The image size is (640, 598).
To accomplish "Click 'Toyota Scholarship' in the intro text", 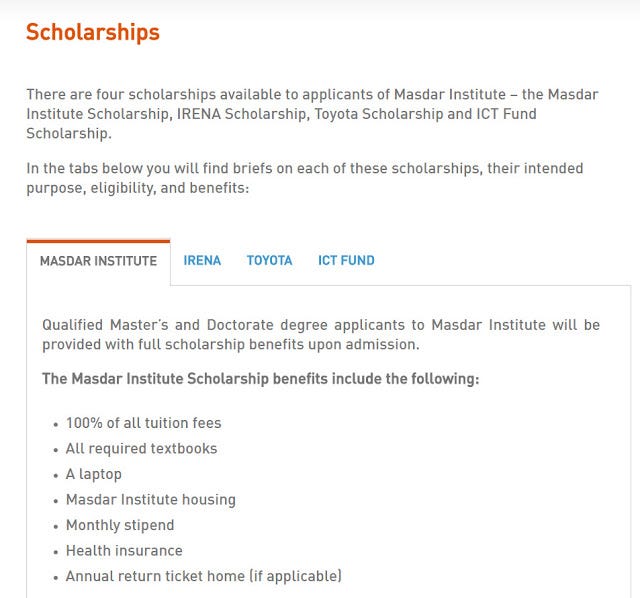I will click(x=378, y=114).
